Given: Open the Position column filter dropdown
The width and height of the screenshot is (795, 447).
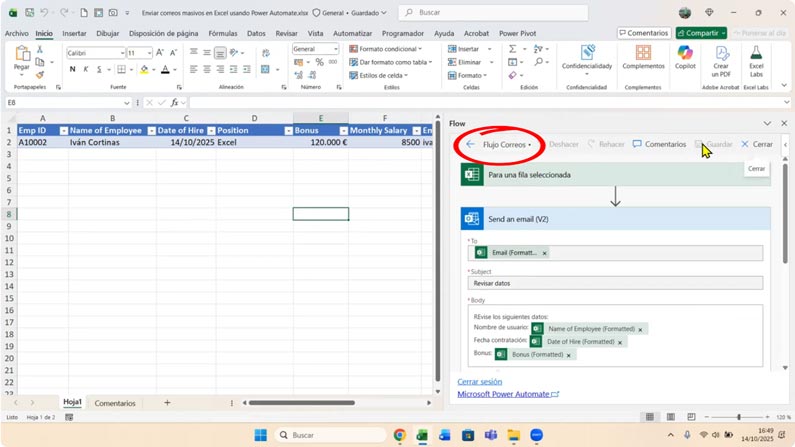Looking at the screenshot, I should point(285,131).
